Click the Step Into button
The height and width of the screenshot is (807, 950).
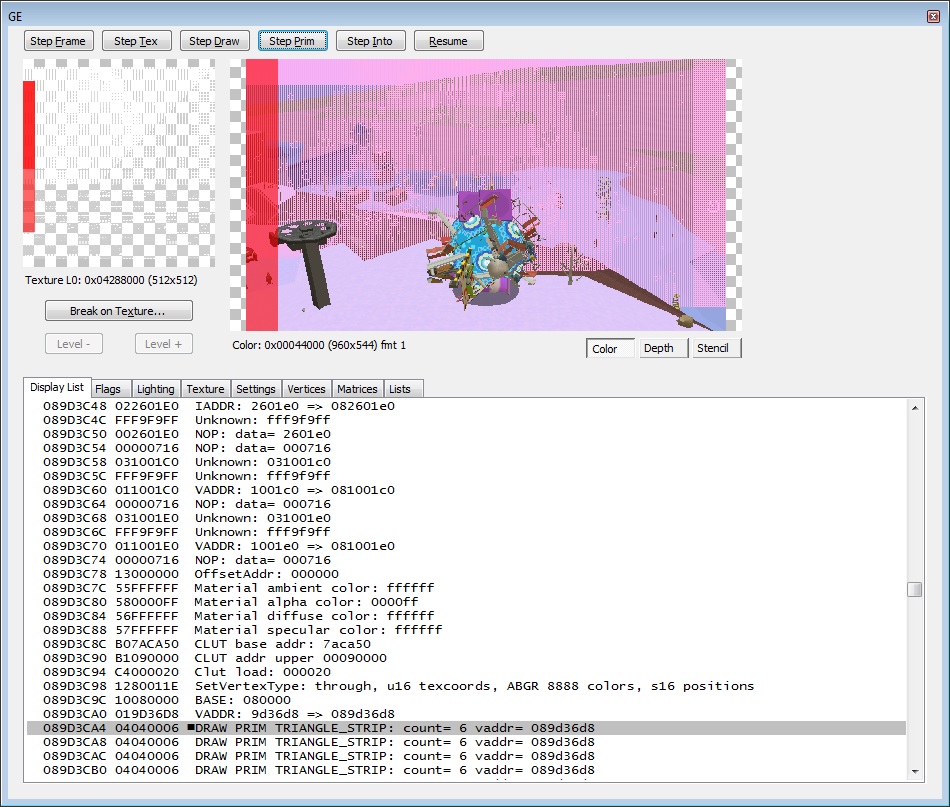370,41
